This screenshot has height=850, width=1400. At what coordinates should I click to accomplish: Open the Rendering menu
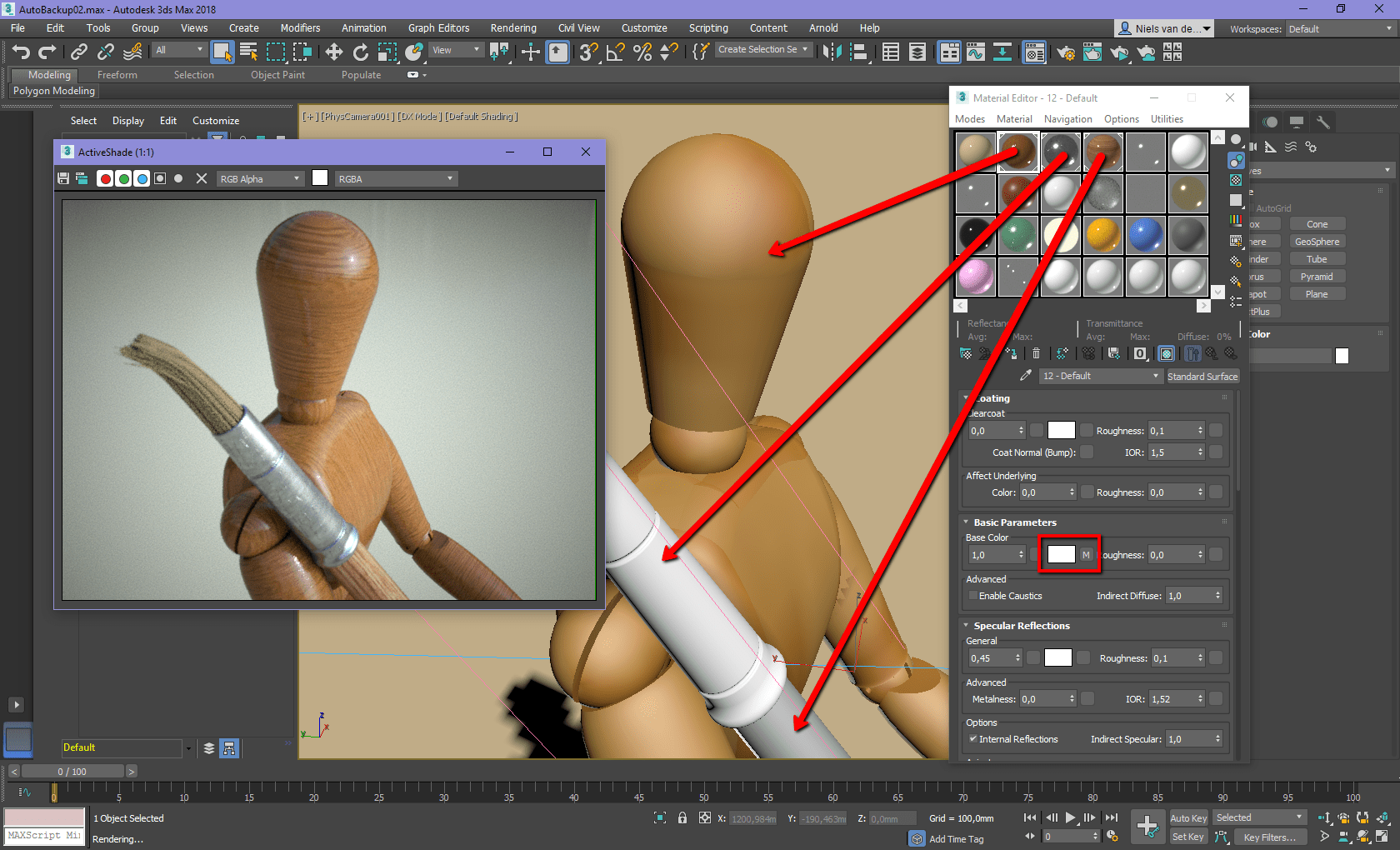click(x=512, y=28)
